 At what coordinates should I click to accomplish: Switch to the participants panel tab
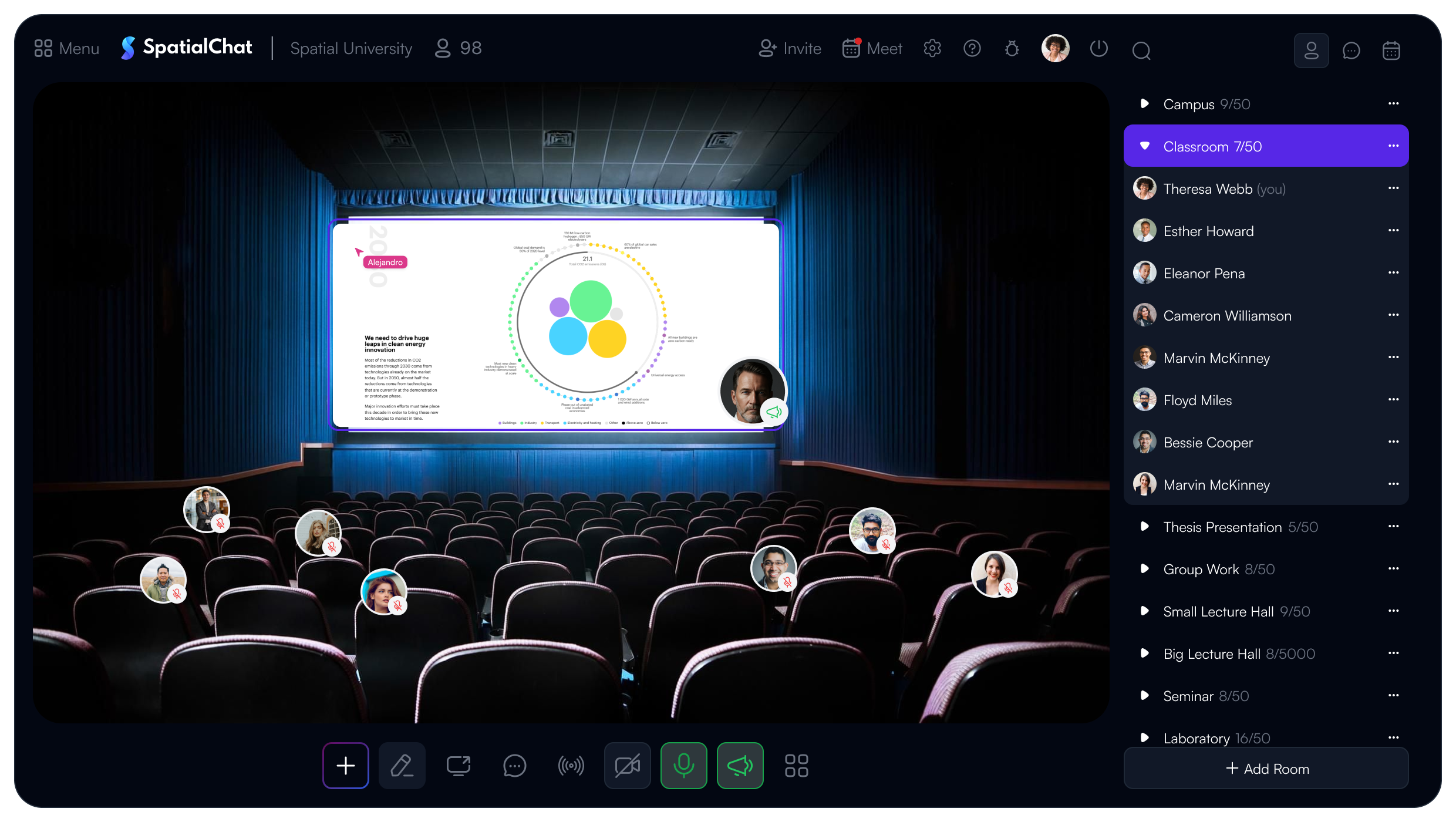click(1312, 50)
